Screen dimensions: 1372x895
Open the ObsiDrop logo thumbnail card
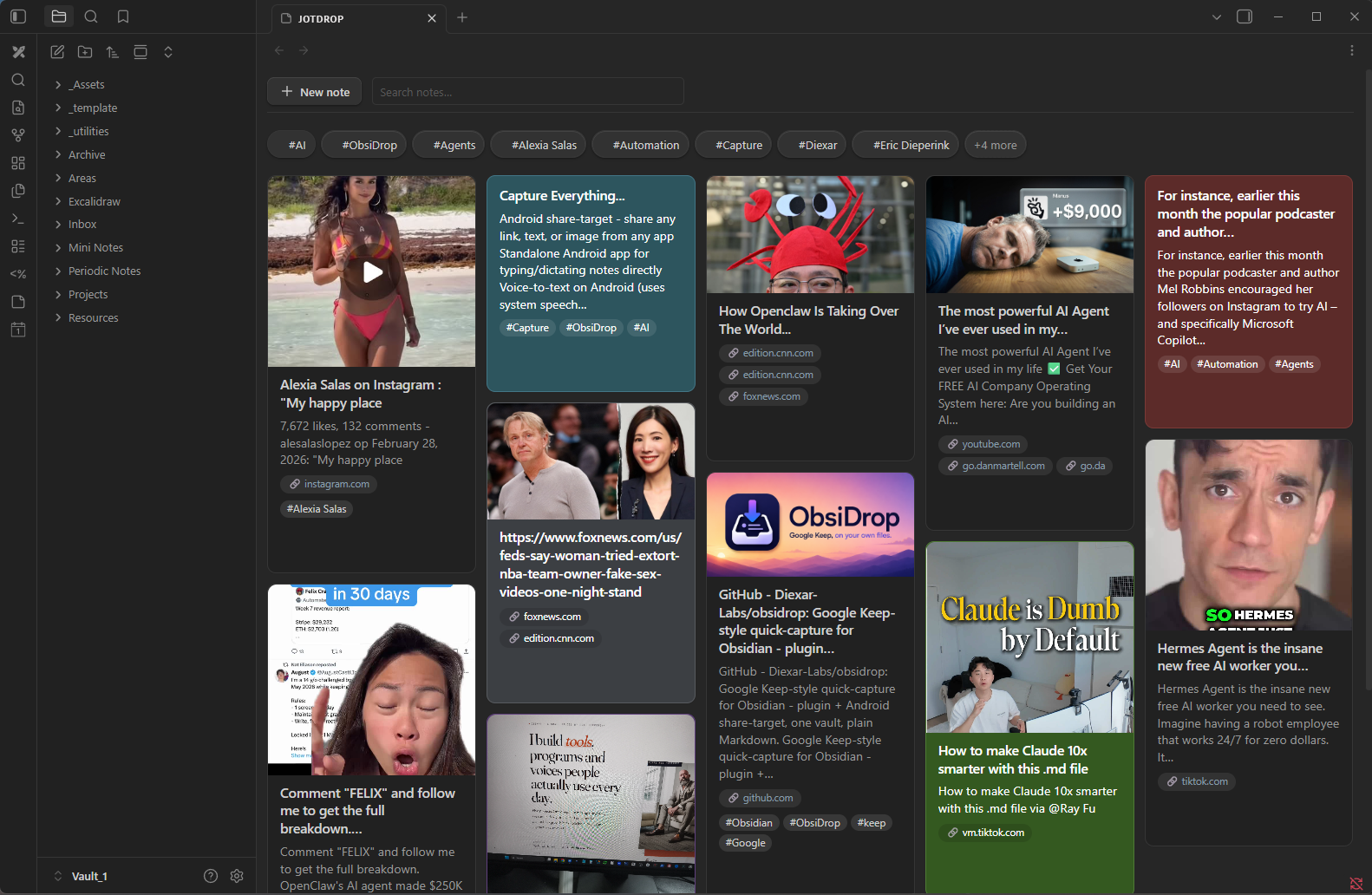tap(810, 525)
